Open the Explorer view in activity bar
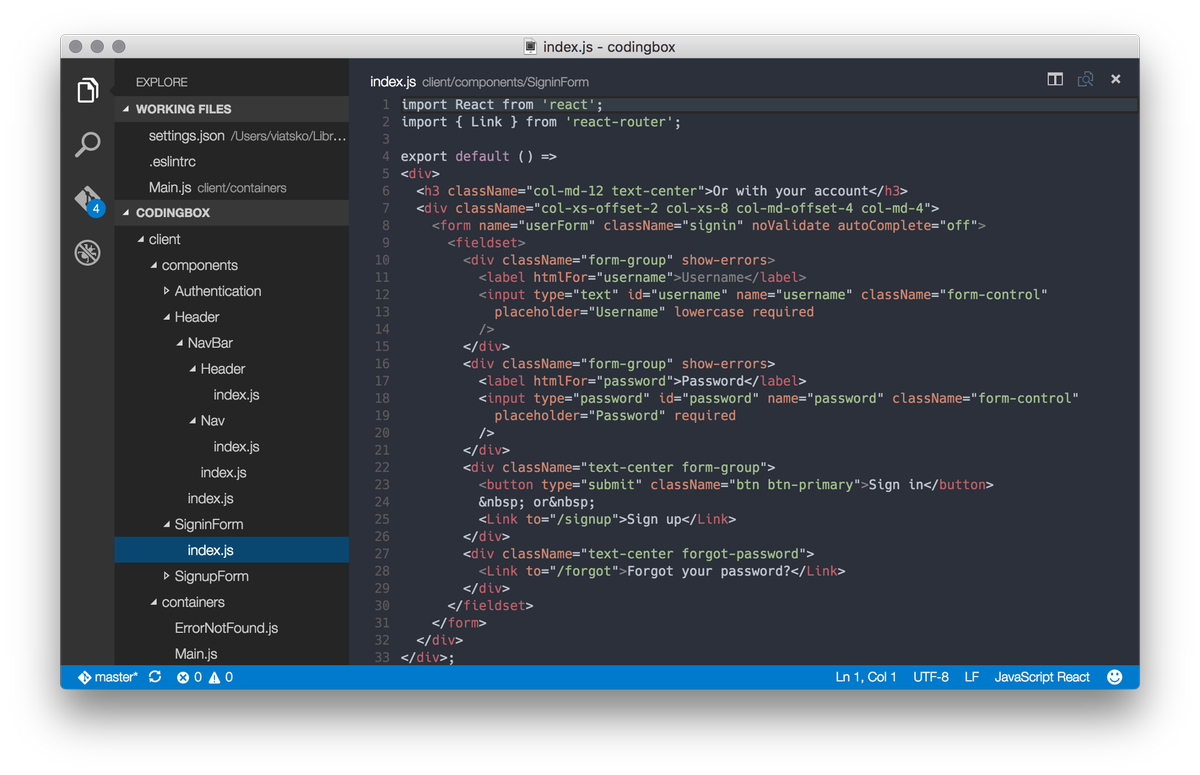 pyautogui.click(x=88, y=90)
